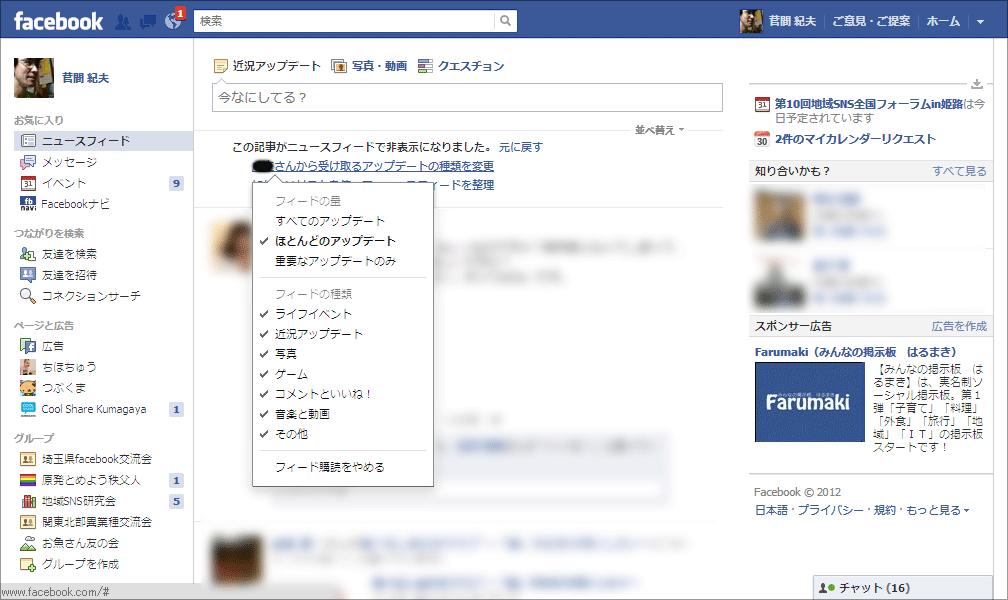Viewport: 1008px width, 600px height.
Task: Click イベント count badge 9
Action: click(176, 183)
